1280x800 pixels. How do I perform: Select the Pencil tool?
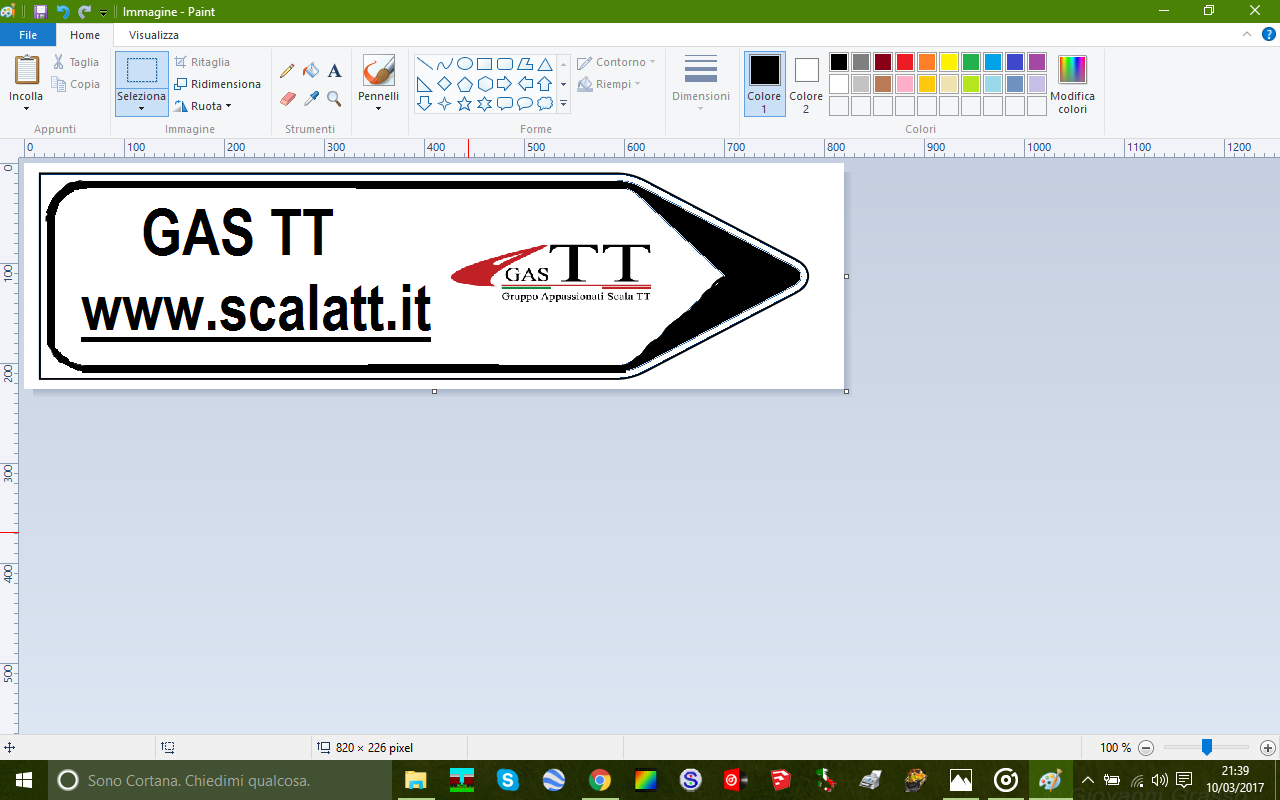coord(288,71)
